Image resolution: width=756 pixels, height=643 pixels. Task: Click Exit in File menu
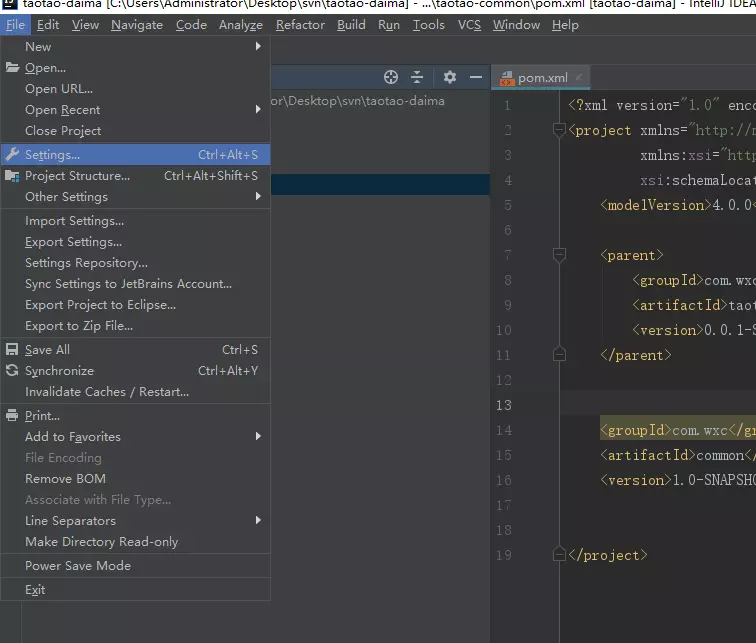tap(135, 589)
